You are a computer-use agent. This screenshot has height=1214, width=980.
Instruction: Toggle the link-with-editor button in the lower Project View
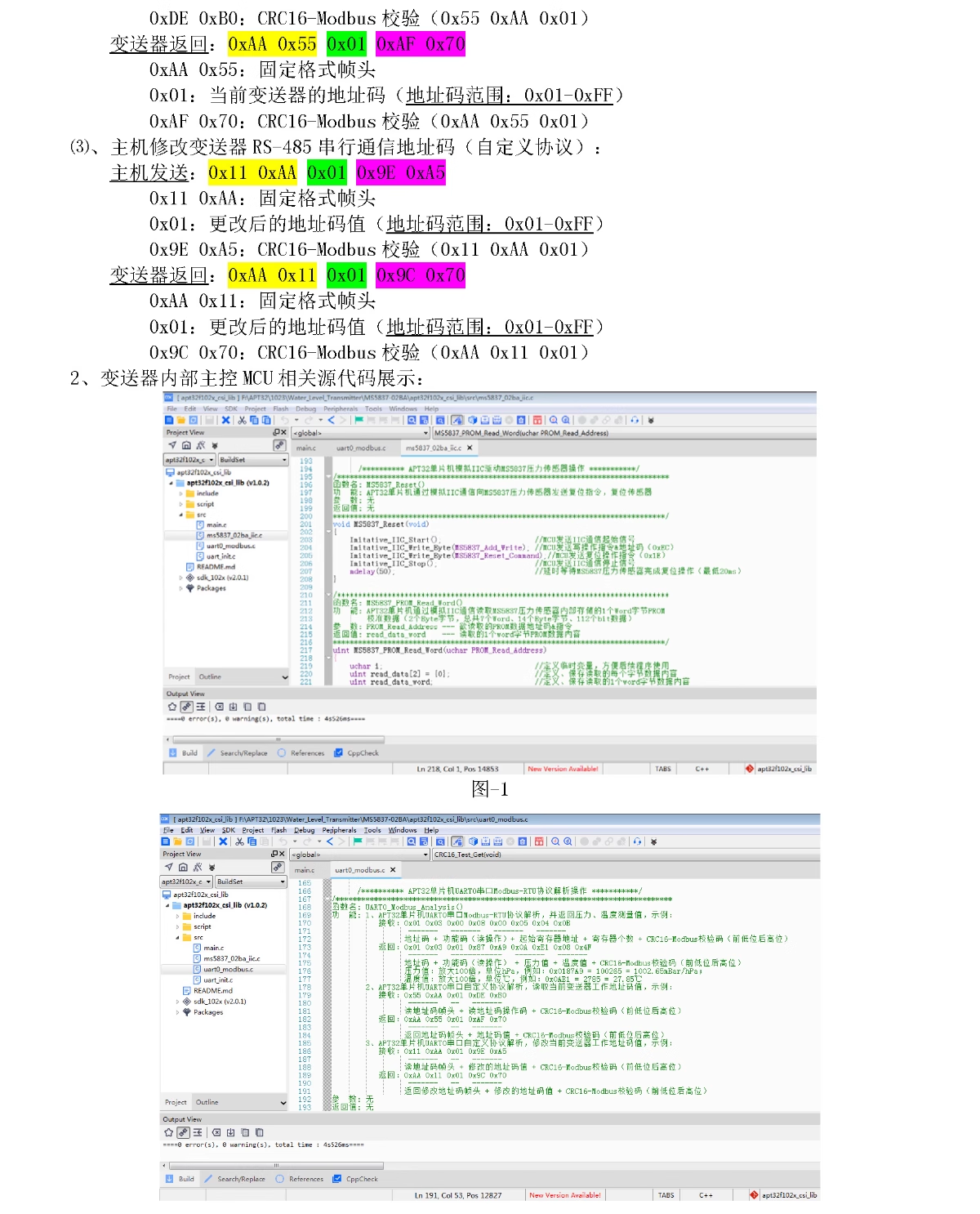click(278, 868)
